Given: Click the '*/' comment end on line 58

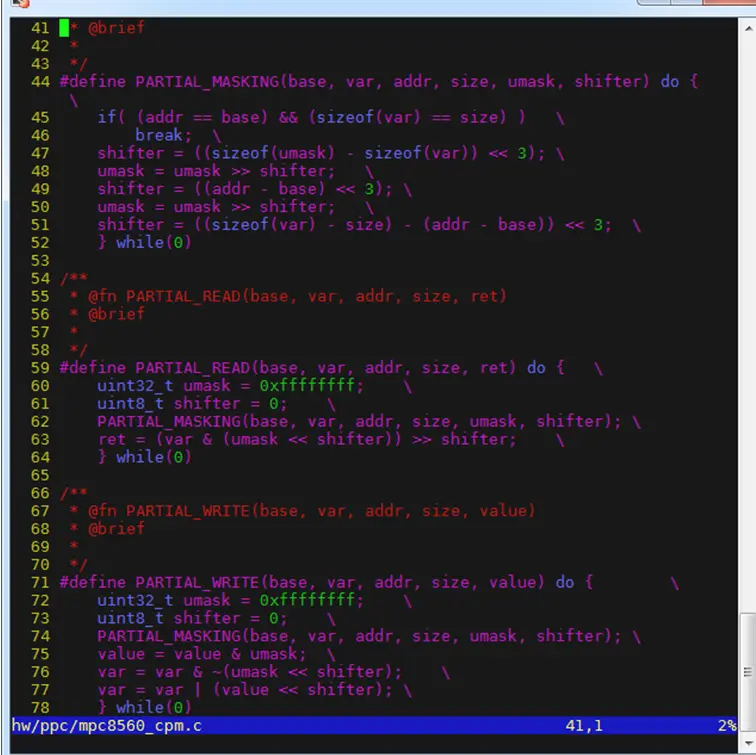Looking at the screenshot, I should [x=78, y=350].
